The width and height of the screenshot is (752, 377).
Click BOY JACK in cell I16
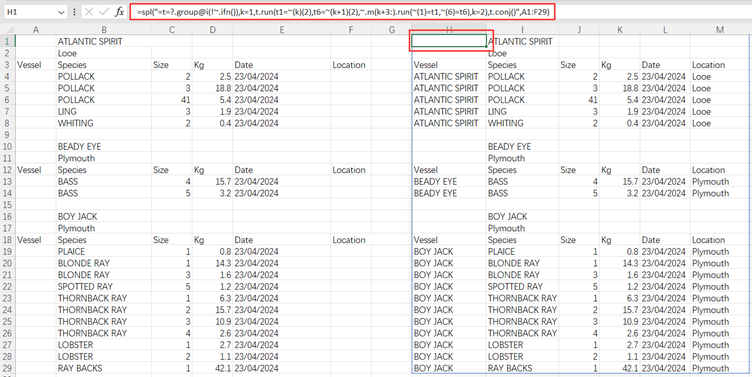coord(507,216)
